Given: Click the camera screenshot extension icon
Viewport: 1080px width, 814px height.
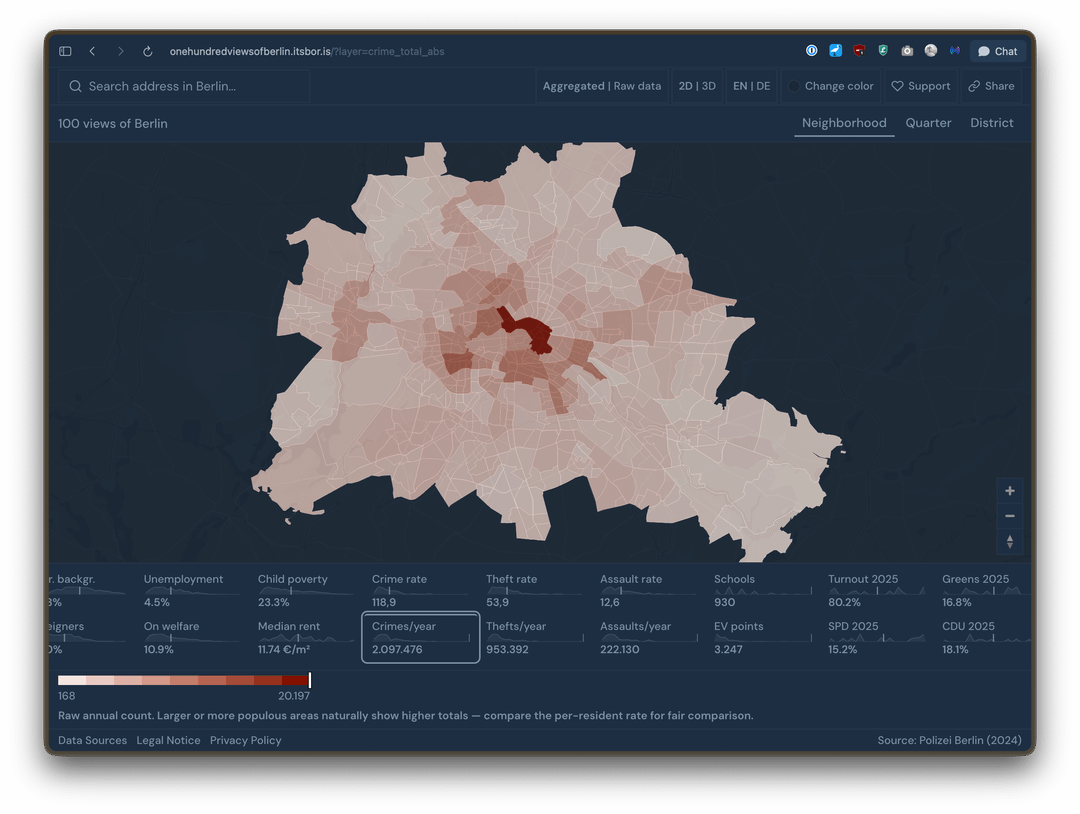Looking at the screenshot, I should (907, 51).
